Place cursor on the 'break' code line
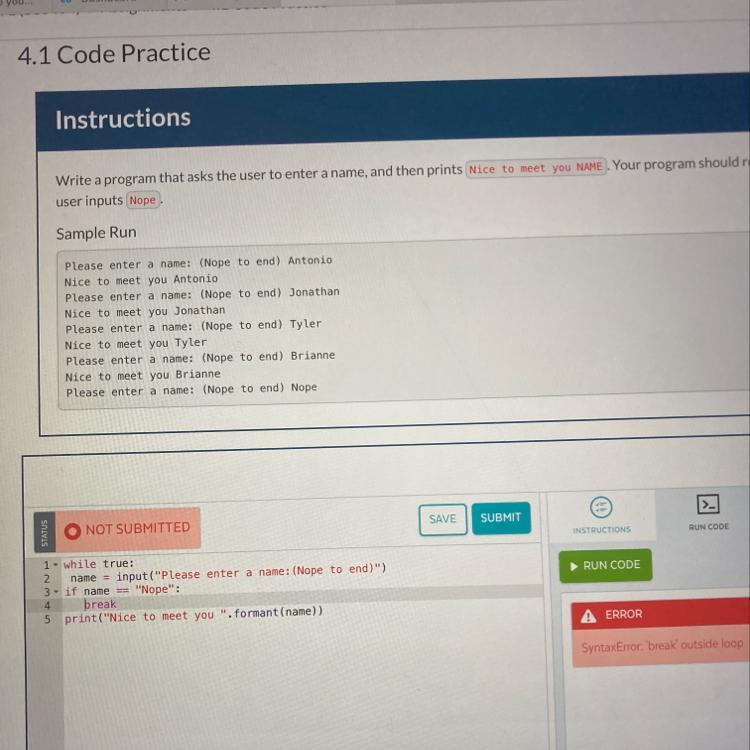Screen dimensions: 750x750 (x=100, y=605)
